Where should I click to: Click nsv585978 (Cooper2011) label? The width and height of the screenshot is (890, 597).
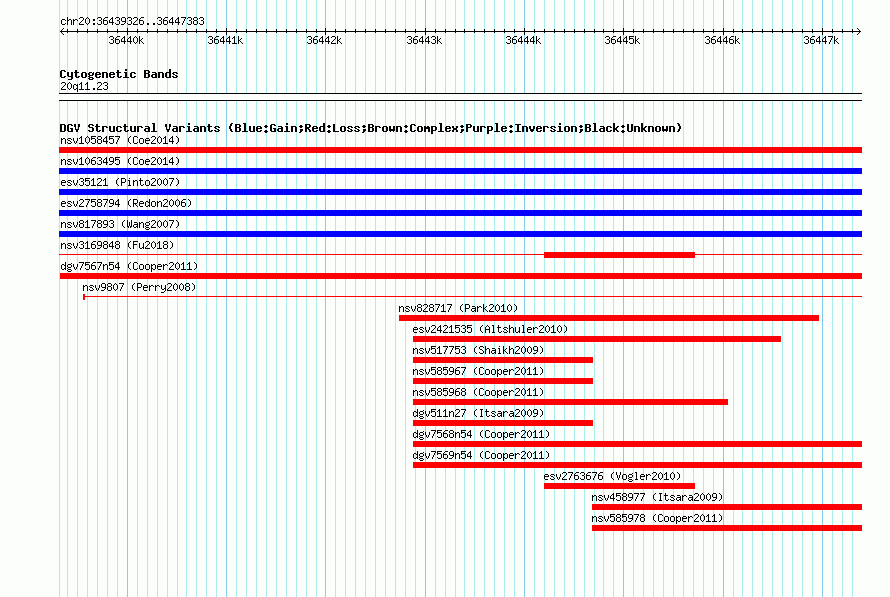(657, 518)
